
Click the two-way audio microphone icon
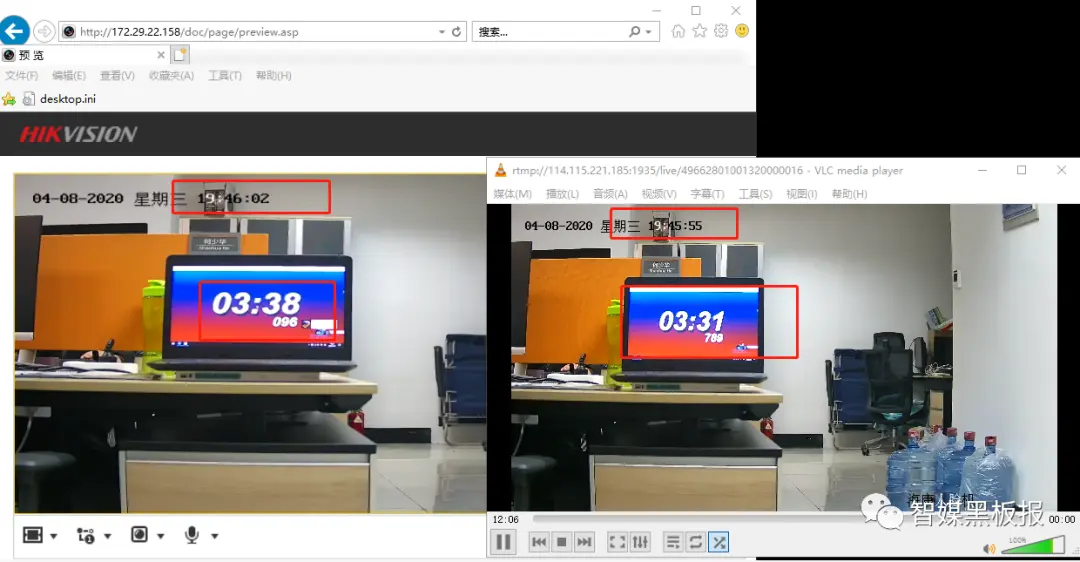pyautogui.click(x=192, y=535)
